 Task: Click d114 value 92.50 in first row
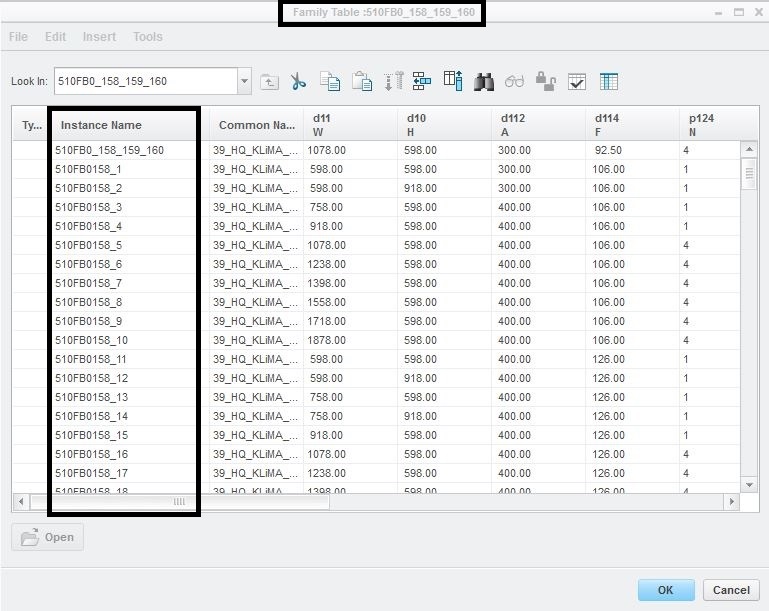608,150
